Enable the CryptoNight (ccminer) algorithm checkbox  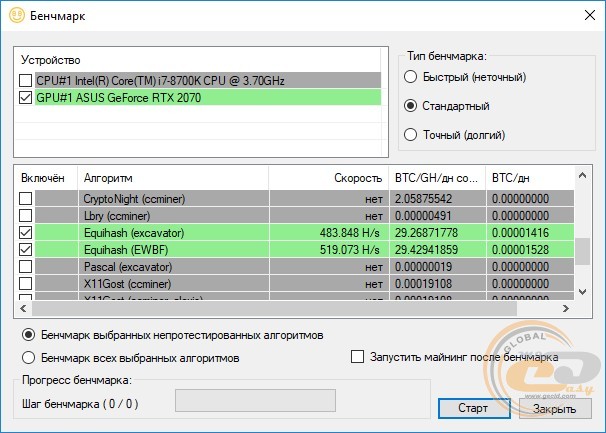(x=26, y=199)
